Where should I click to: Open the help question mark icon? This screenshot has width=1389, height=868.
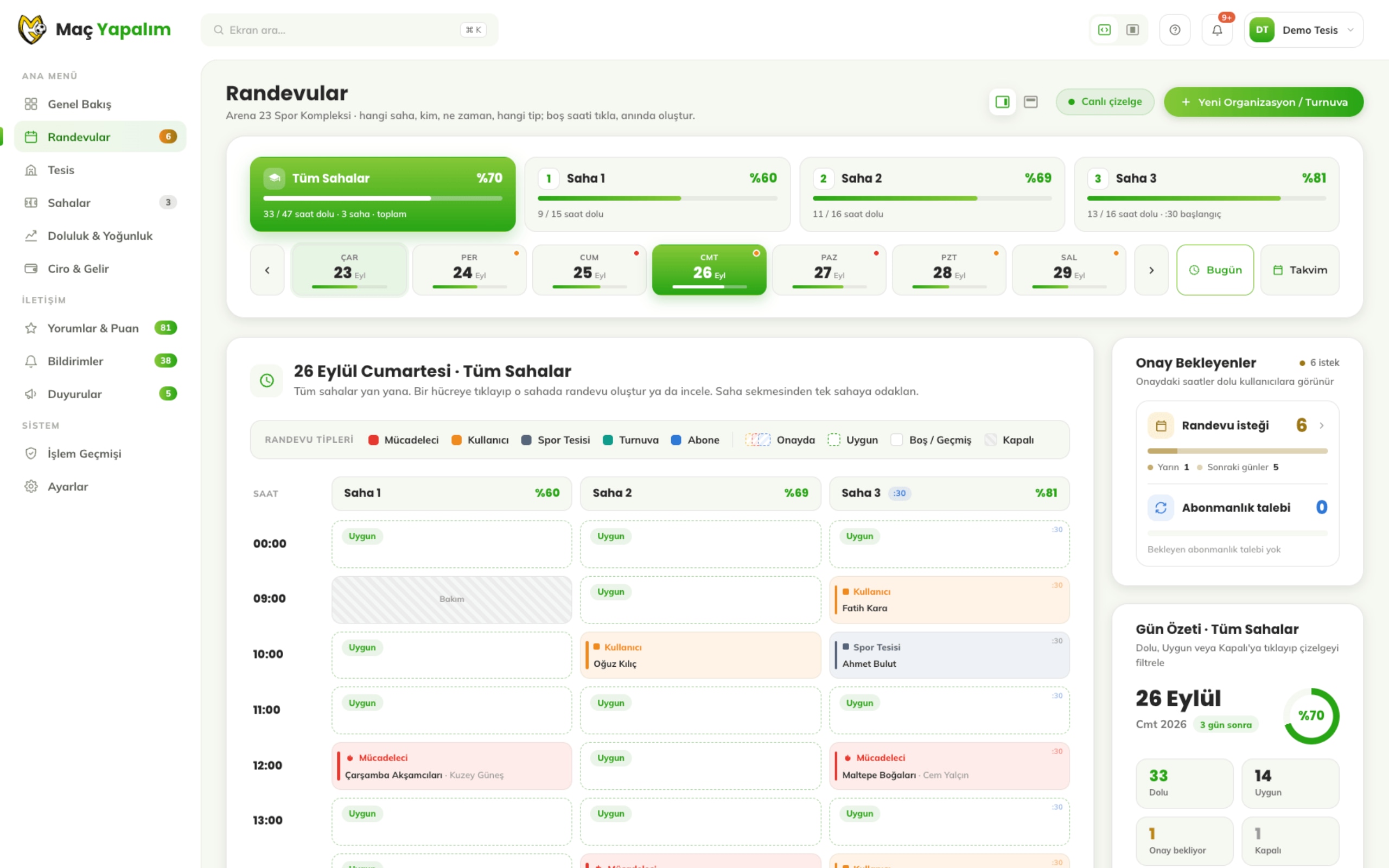(1175, 30)
